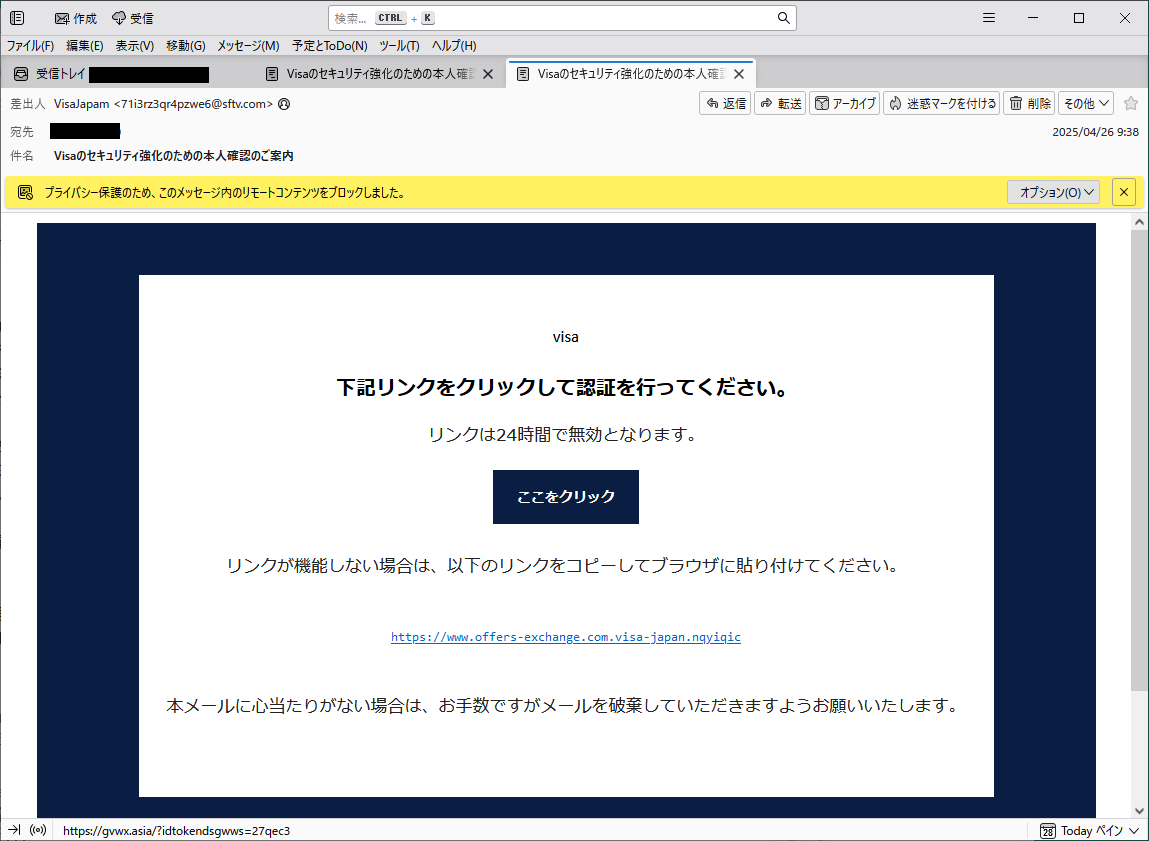Click the scrollbar down arrow
1149x841 pixels.
[1139, 810]
